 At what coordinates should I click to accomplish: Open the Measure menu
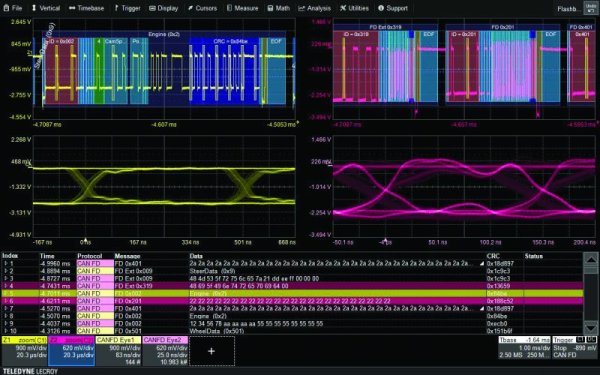click(243, 8)
